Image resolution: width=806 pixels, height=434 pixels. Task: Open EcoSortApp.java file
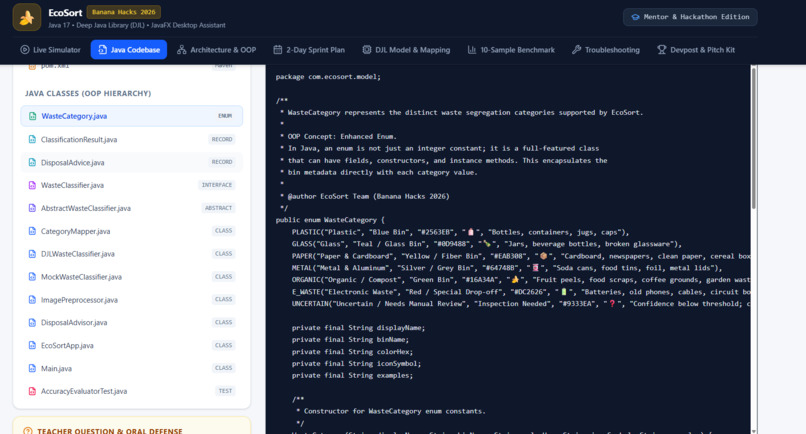[132, 346]
